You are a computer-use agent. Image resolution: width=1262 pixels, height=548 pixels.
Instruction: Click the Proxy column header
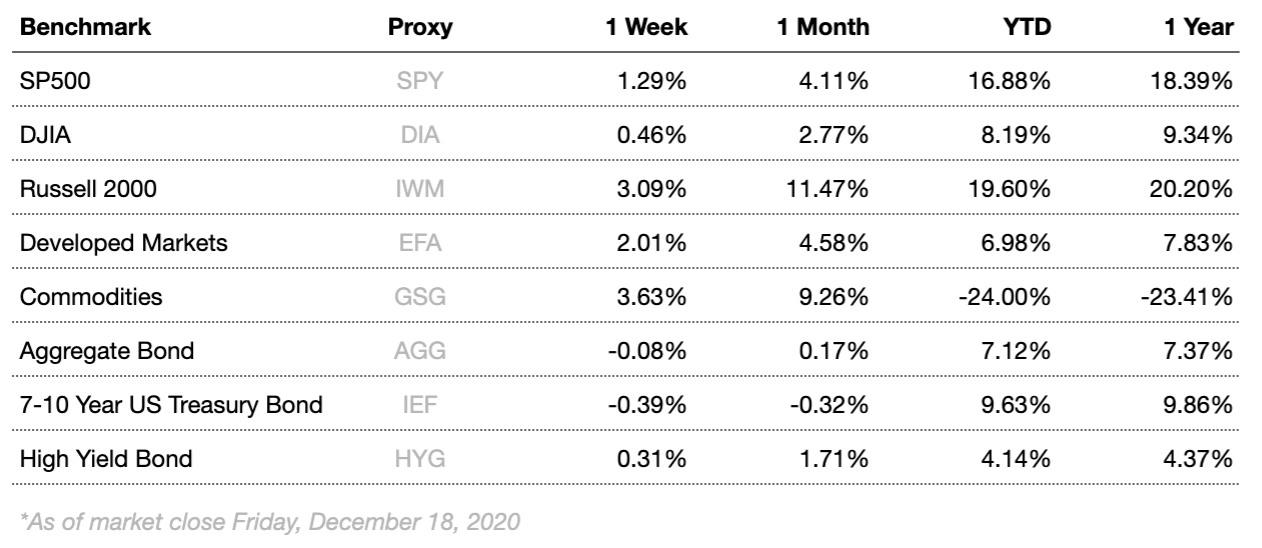tap(420, 28)
